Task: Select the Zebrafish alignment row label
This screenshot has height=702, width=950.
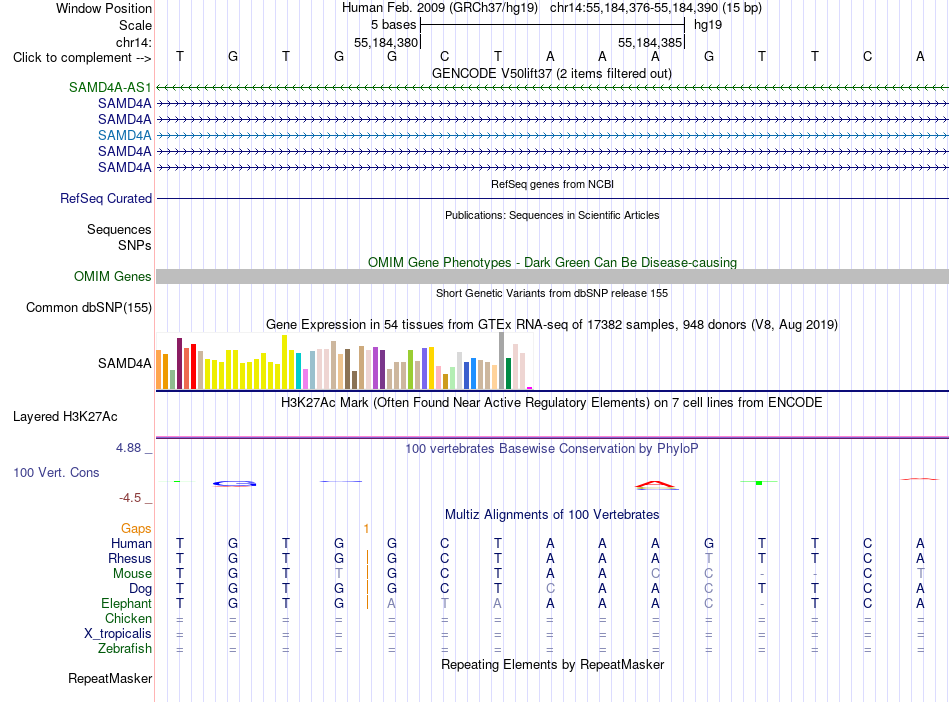Action: click(125, 648)
